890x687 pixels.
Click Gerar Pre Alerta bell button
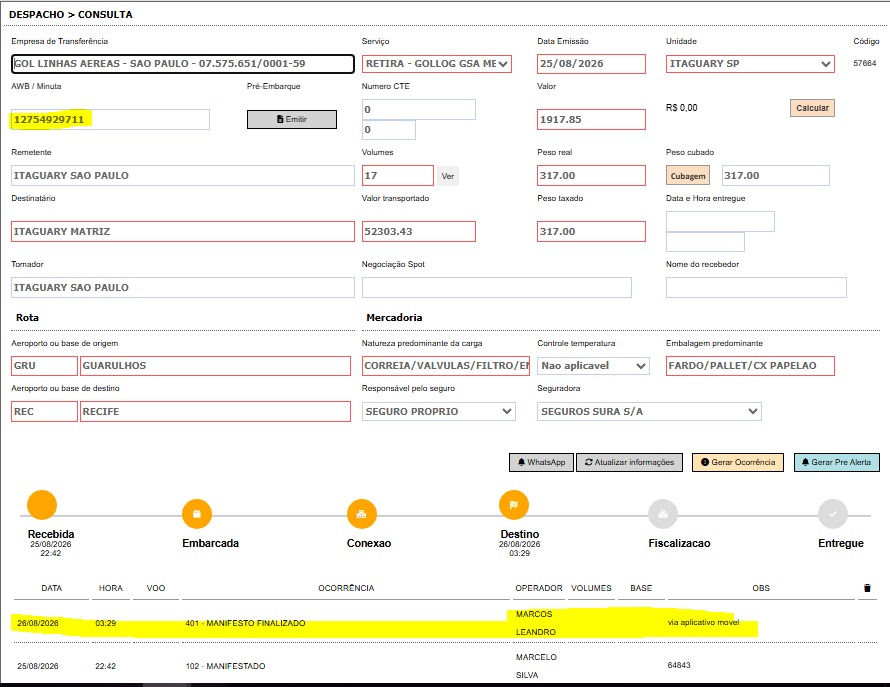tap(837, 462)
